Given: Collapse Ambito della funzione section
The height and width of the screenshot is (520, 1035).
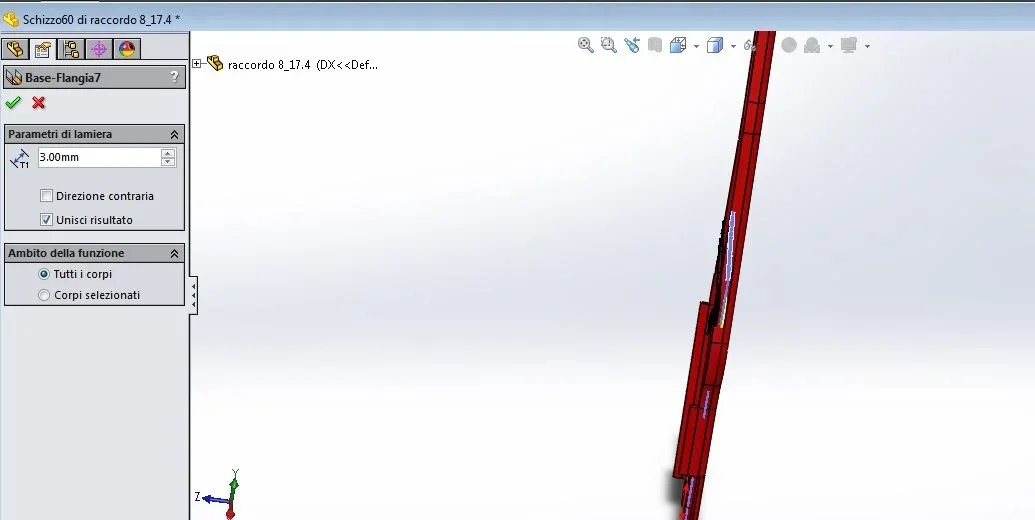Looking at the screenshot, I should (x=174, y=253).
